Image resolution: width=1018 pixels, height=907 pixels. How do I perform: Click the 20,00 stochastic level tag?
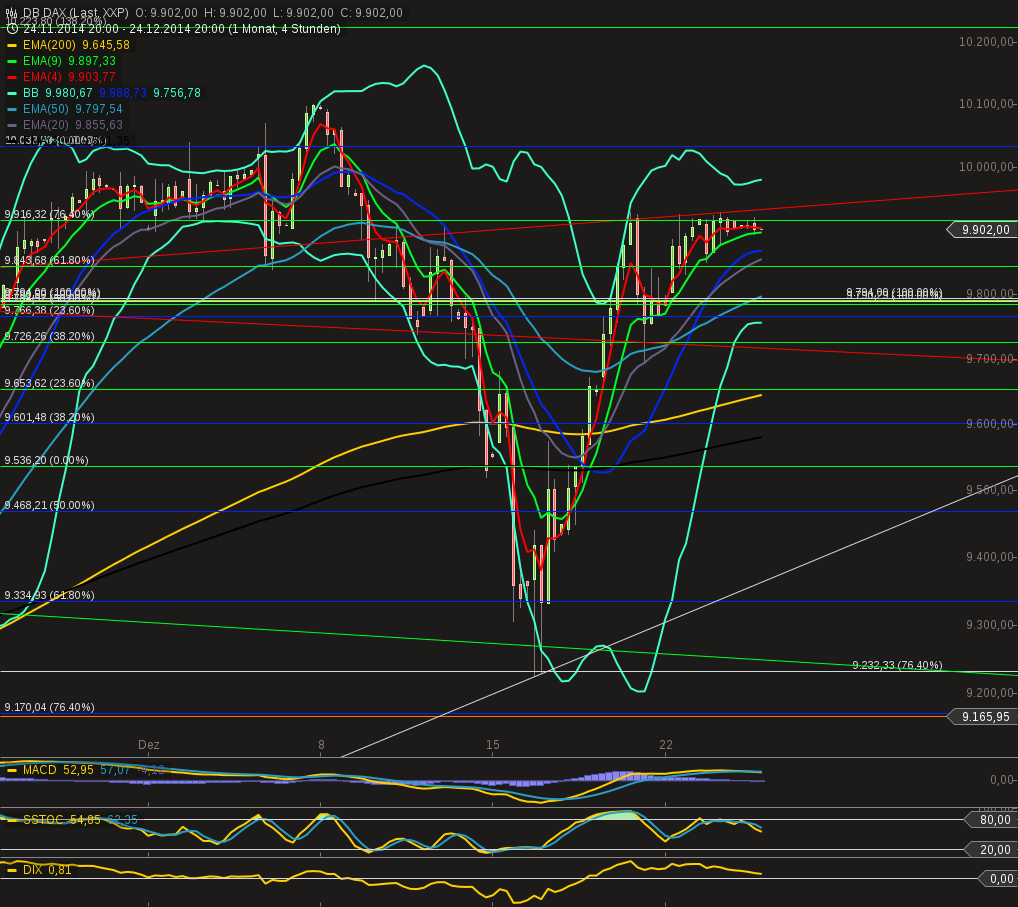991,850
